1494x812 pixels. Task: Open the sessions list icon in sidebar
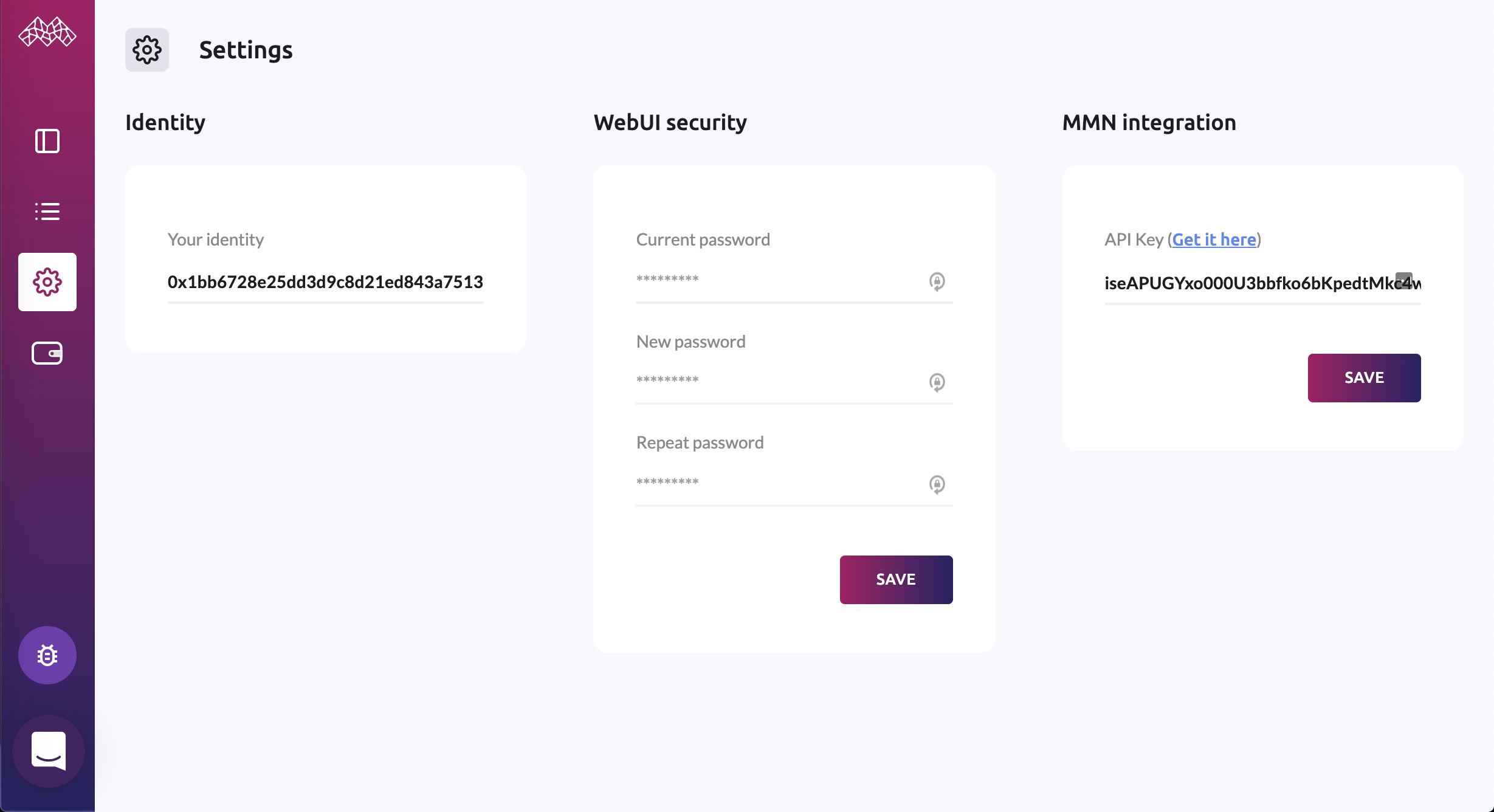tap(47, 212)
